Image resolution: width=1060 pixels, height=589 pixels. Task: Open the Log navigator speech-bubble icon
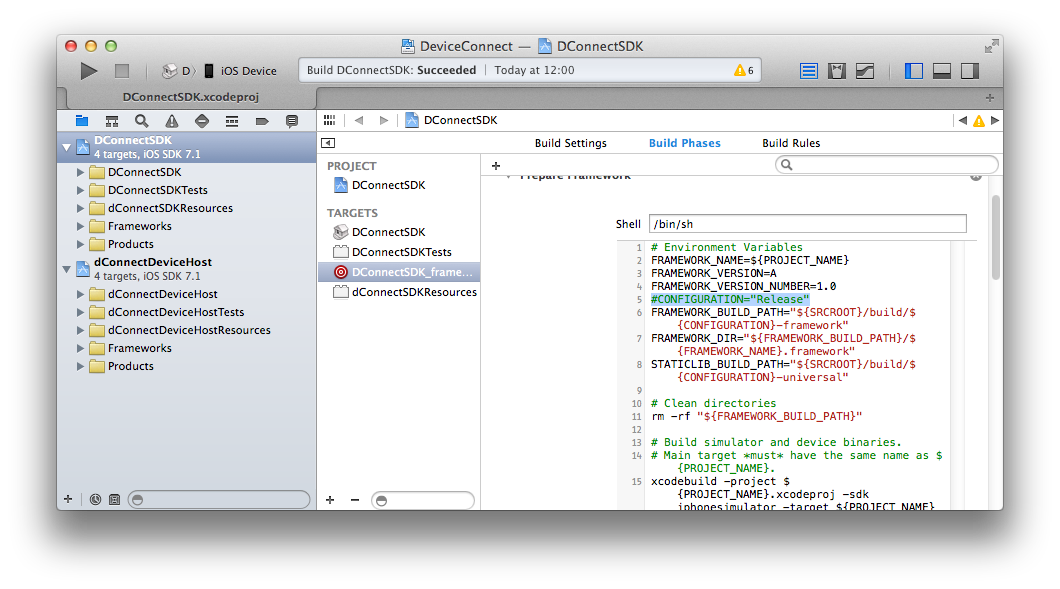(292, 121)
